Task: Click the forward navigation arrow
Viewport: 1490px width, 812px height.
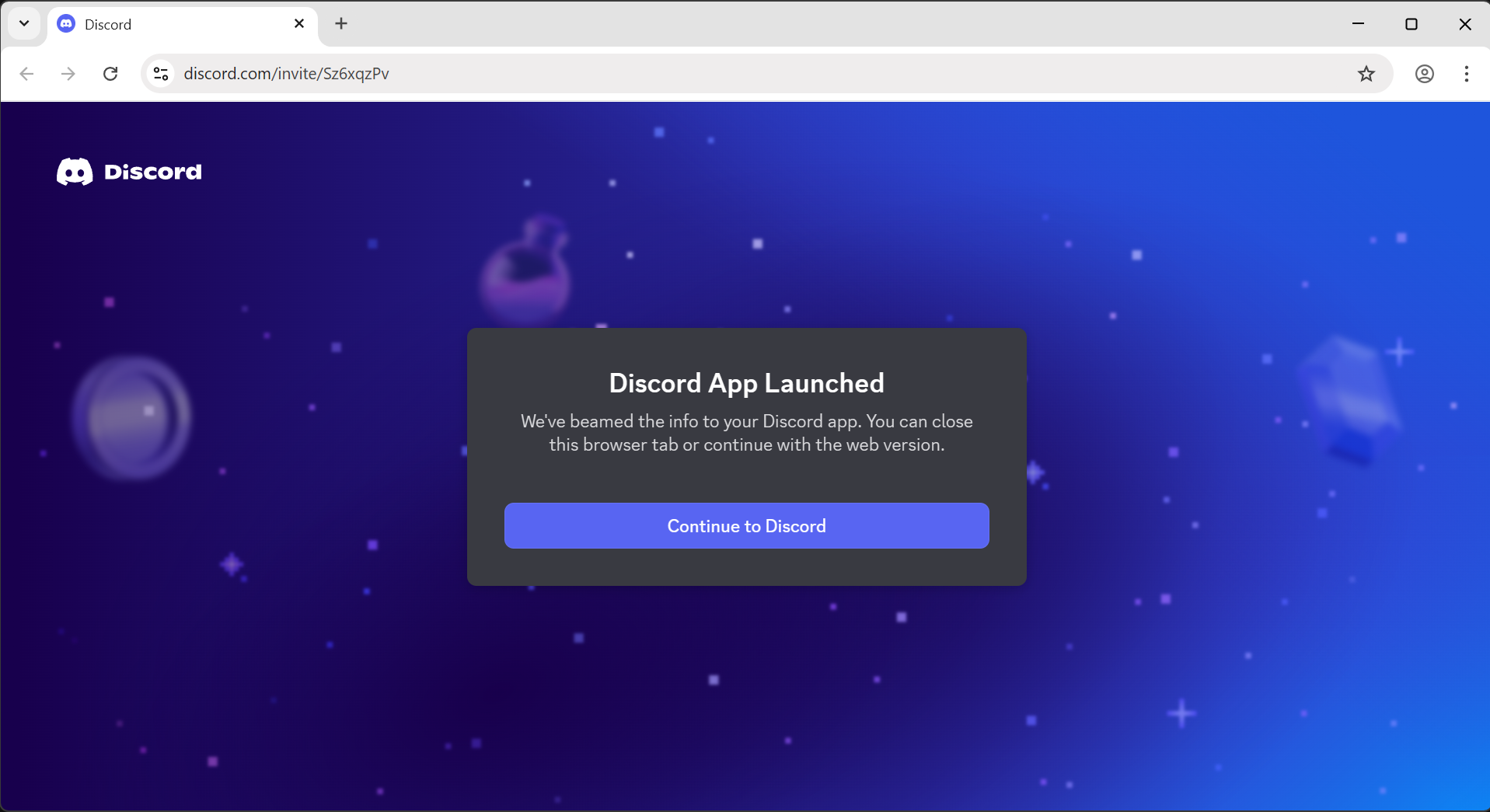Action: coord(68,73)
